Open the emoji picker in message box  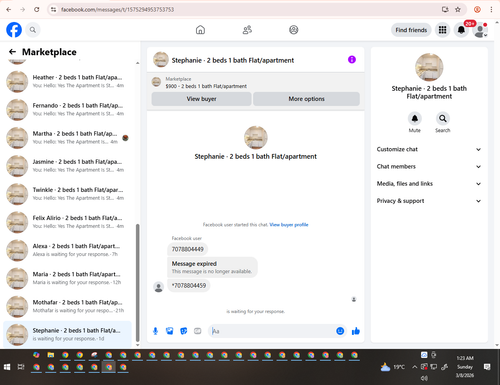[340, 331]
